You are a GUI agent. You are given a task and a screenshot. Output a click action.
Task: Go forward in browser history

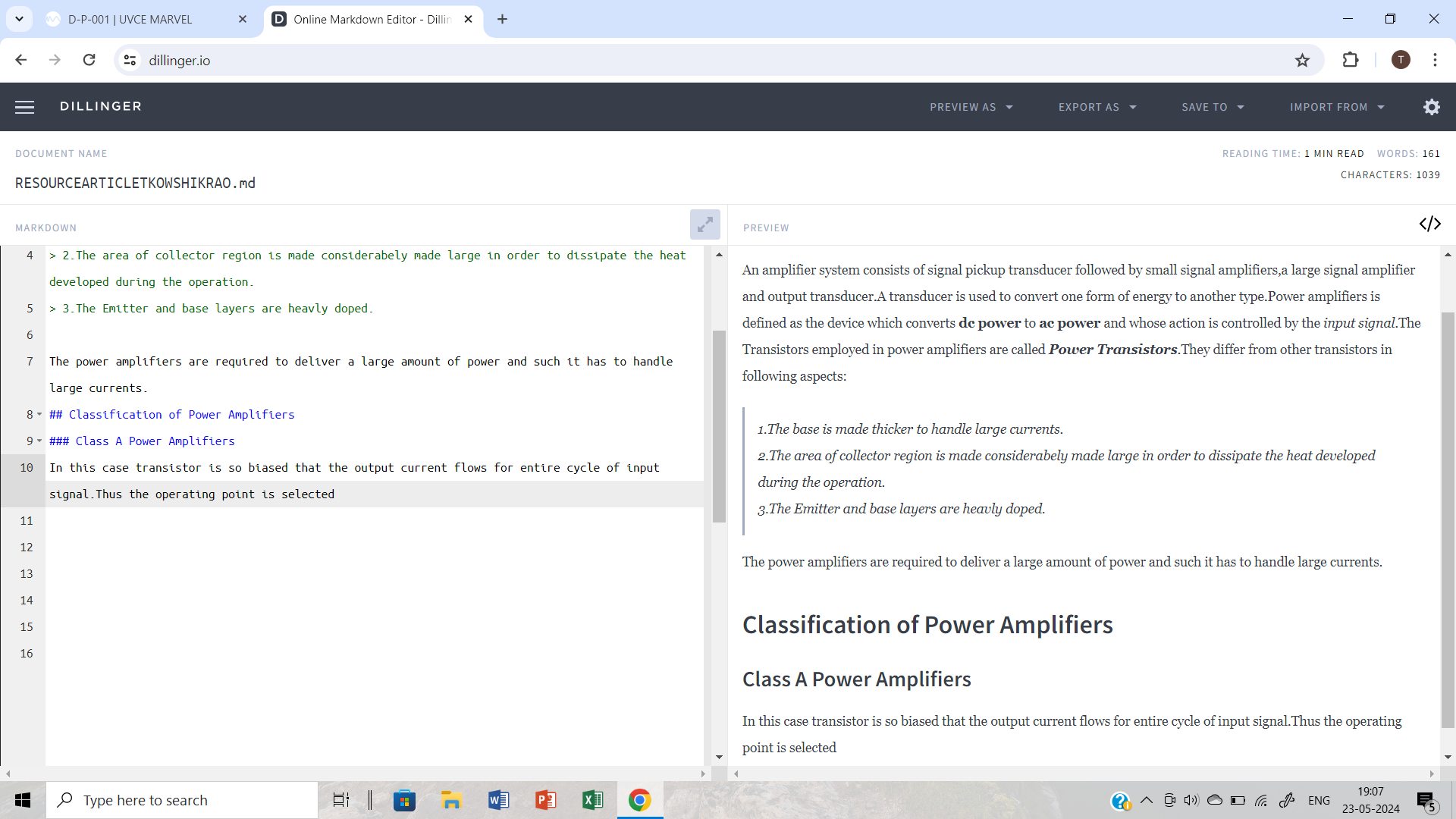point(55,60)
